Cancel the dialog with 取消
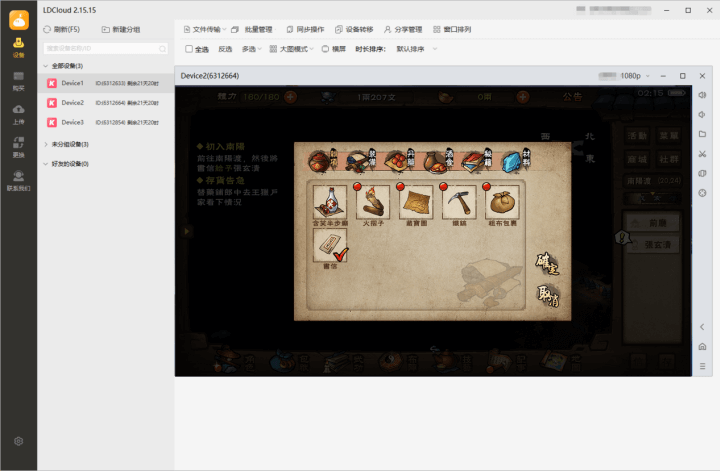 (x=548, y=296)
